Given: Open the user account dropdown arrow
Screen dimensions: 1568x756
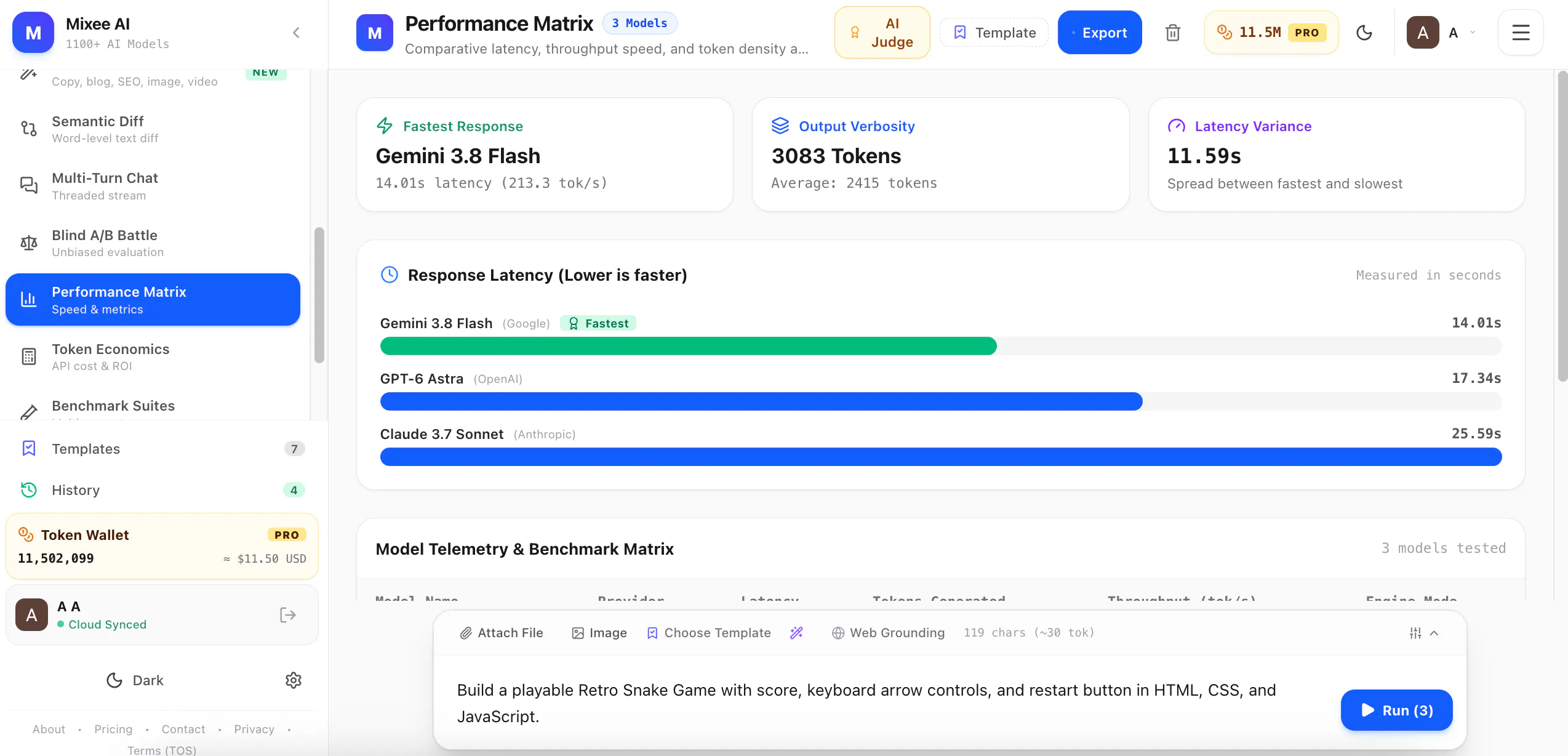Looking at the screenshot, I should (1473, 33).
